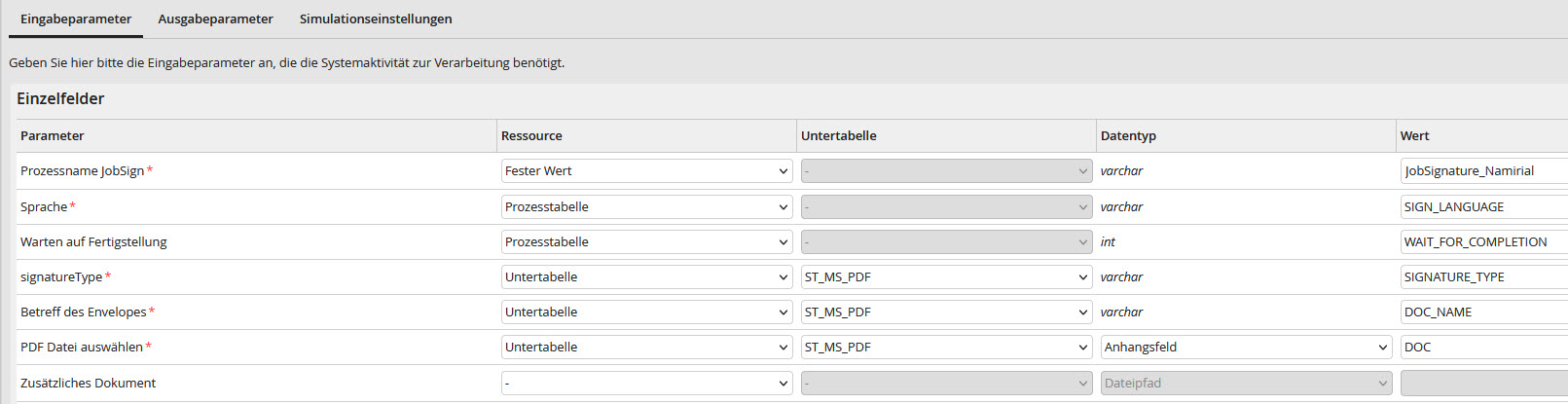The width and height of the screenshot is (1568, 404).
Task: Open Ressource dropdown for Zusätzliches Dokument
Action: click(x=646, y=384)
